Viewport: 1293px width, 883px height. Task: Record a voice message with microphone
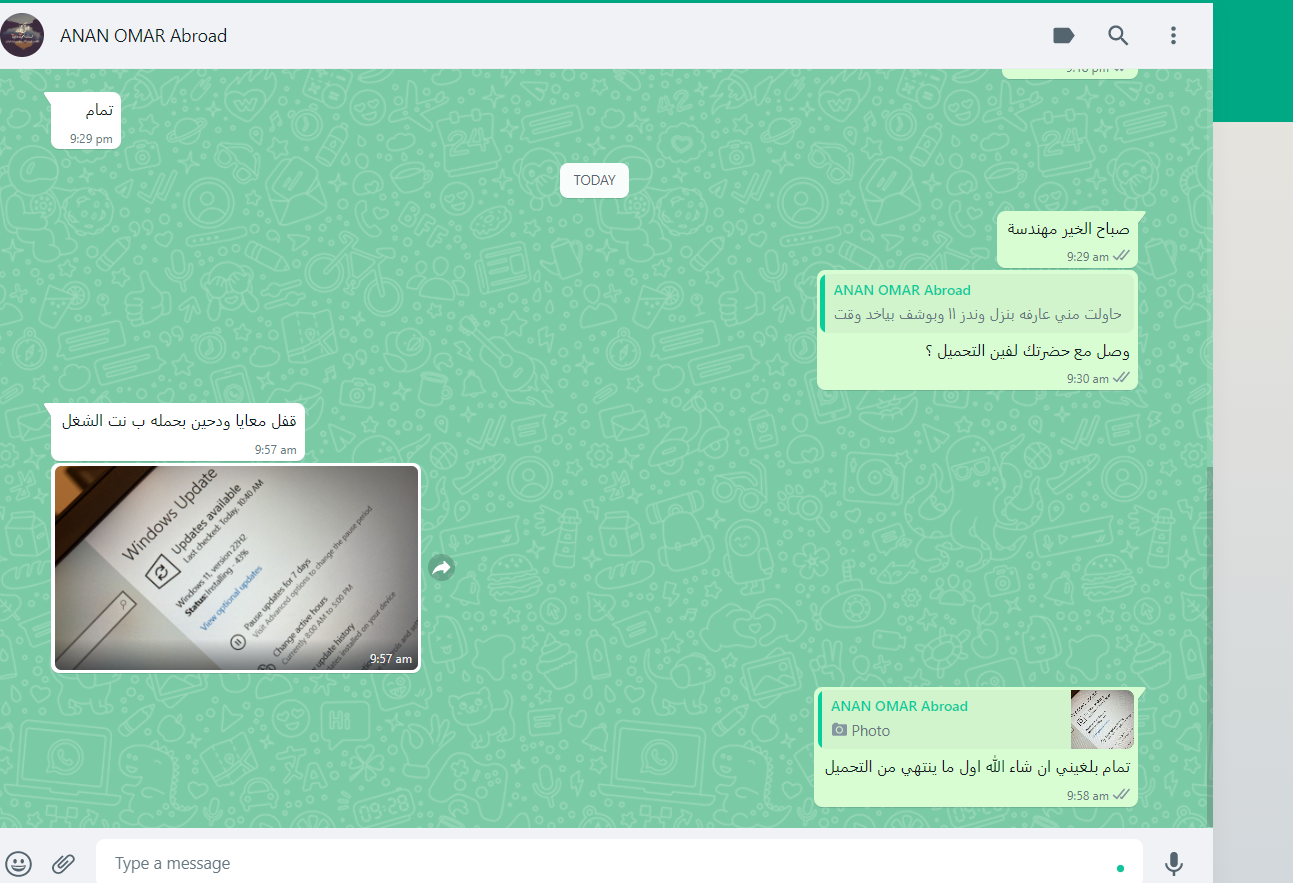click(1174, 863)
